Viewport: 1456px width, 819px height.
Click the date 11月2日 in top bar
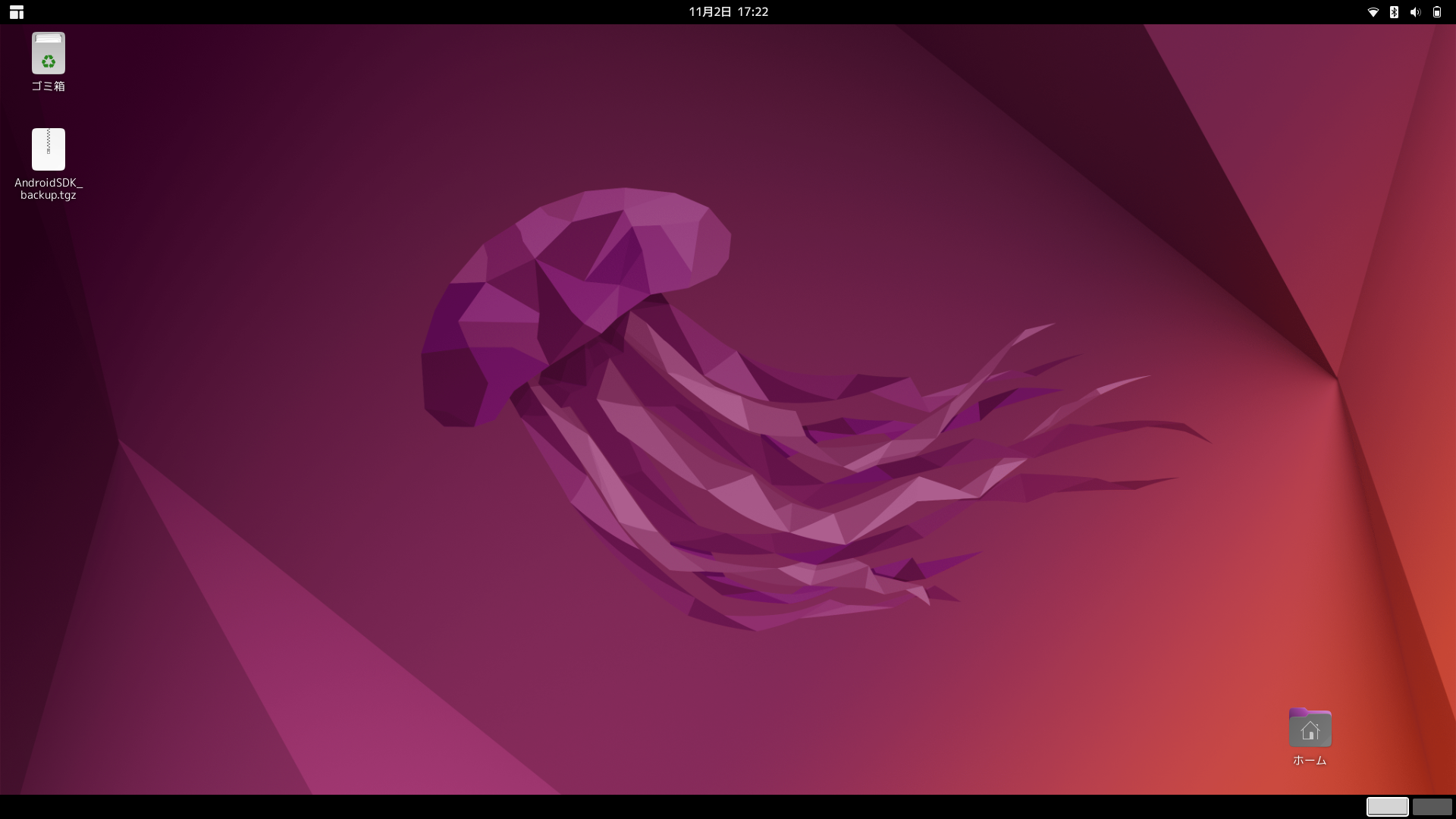coord(710,12)
